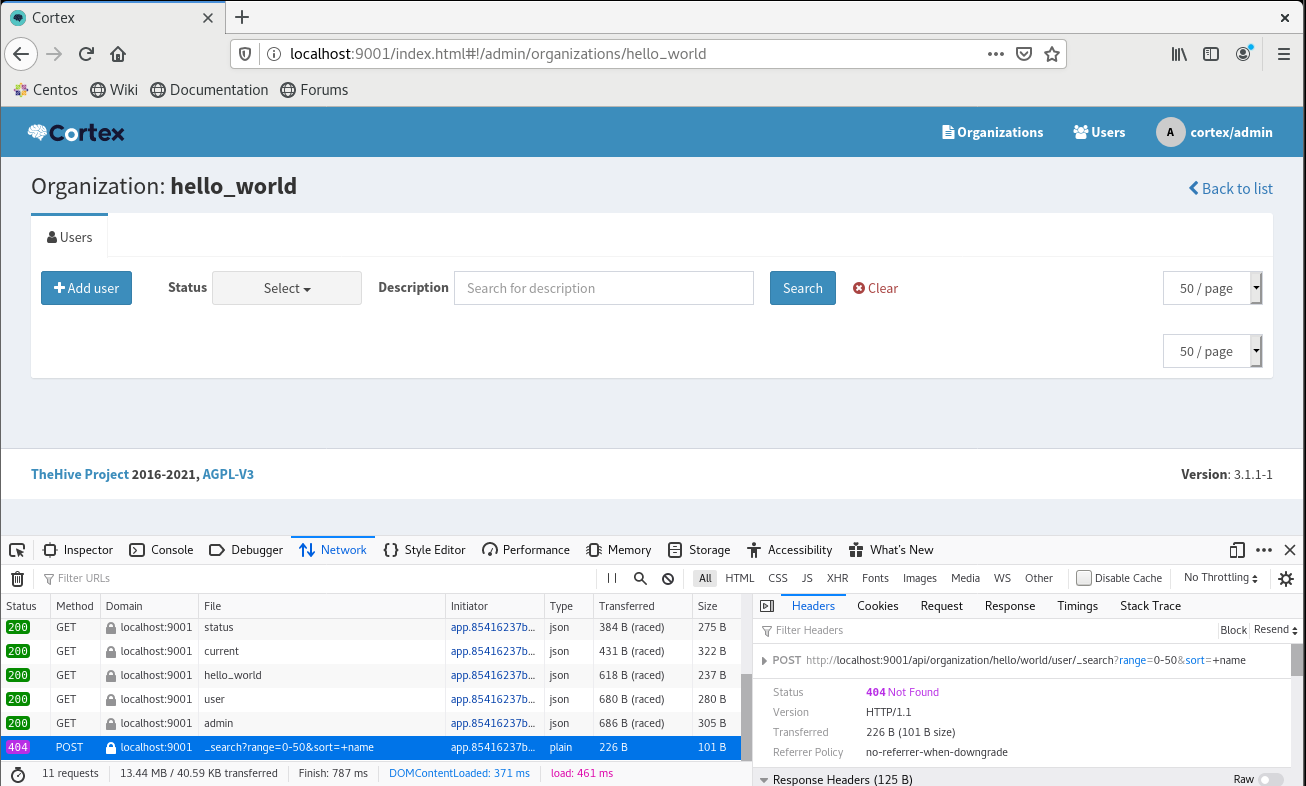The width and height of the screenshot is (1306, 786).
Task: Open the Cookies tab in request details
Action: (878, 606)
